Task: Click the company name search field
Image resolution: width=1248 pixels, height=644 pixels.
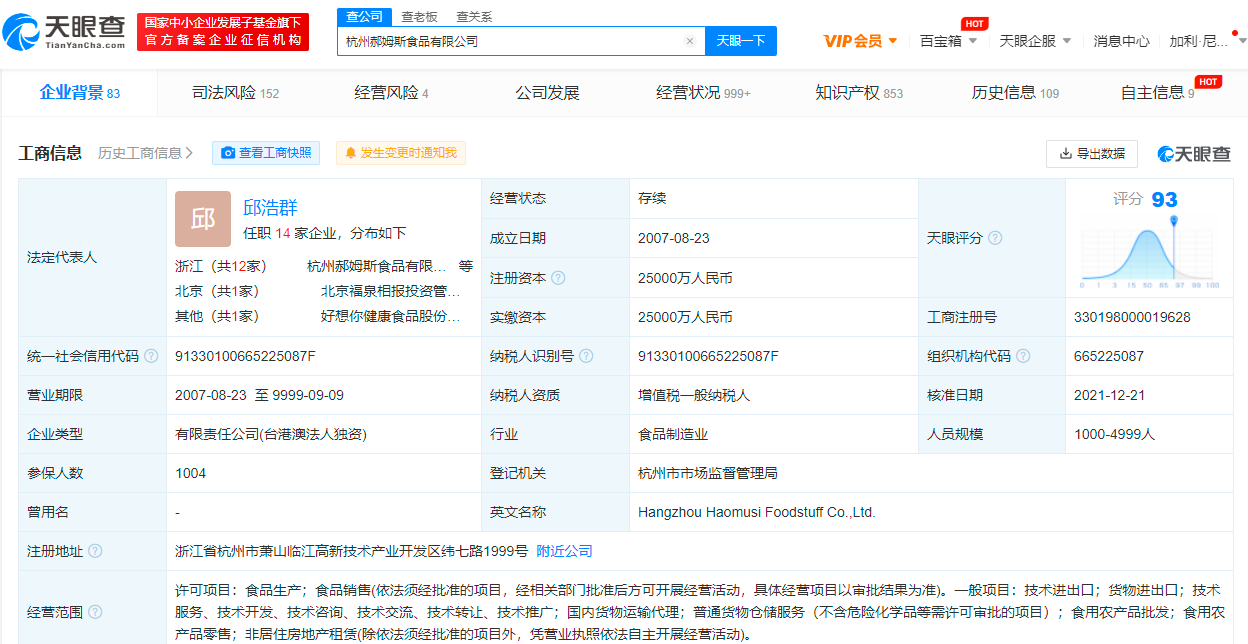Action: pos(510,41)
